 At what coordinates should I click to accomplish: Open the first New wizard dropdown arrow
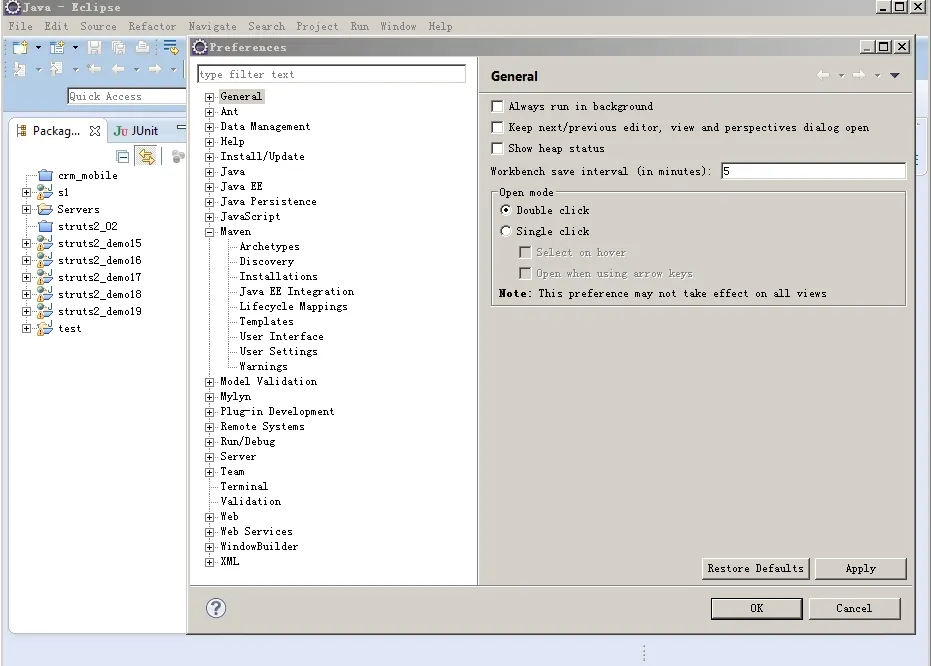[x=38, y=47]
